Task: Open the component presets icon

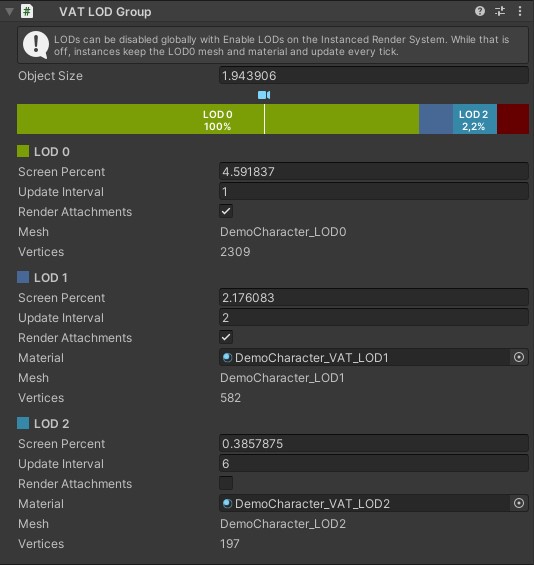Action: point(500,11)
